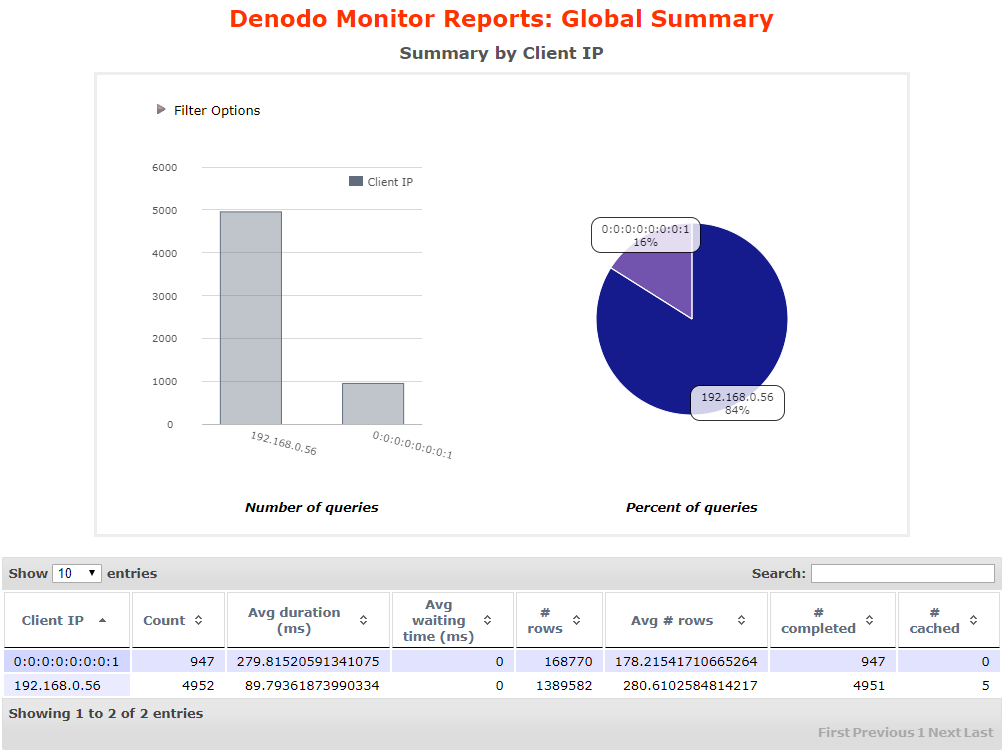Click the 192.168.0.56 x-axis label

pyautogui.click(x=283, y=443)
